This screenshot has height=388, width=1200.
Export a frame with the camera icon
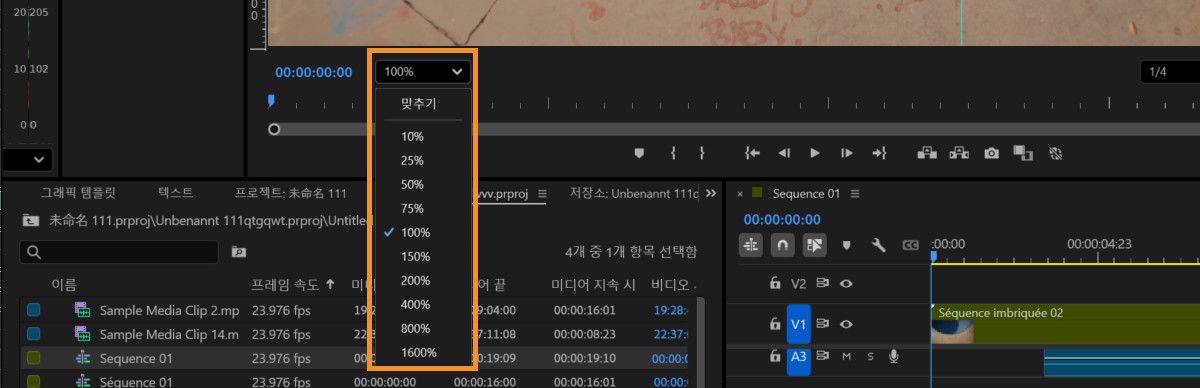991,153
